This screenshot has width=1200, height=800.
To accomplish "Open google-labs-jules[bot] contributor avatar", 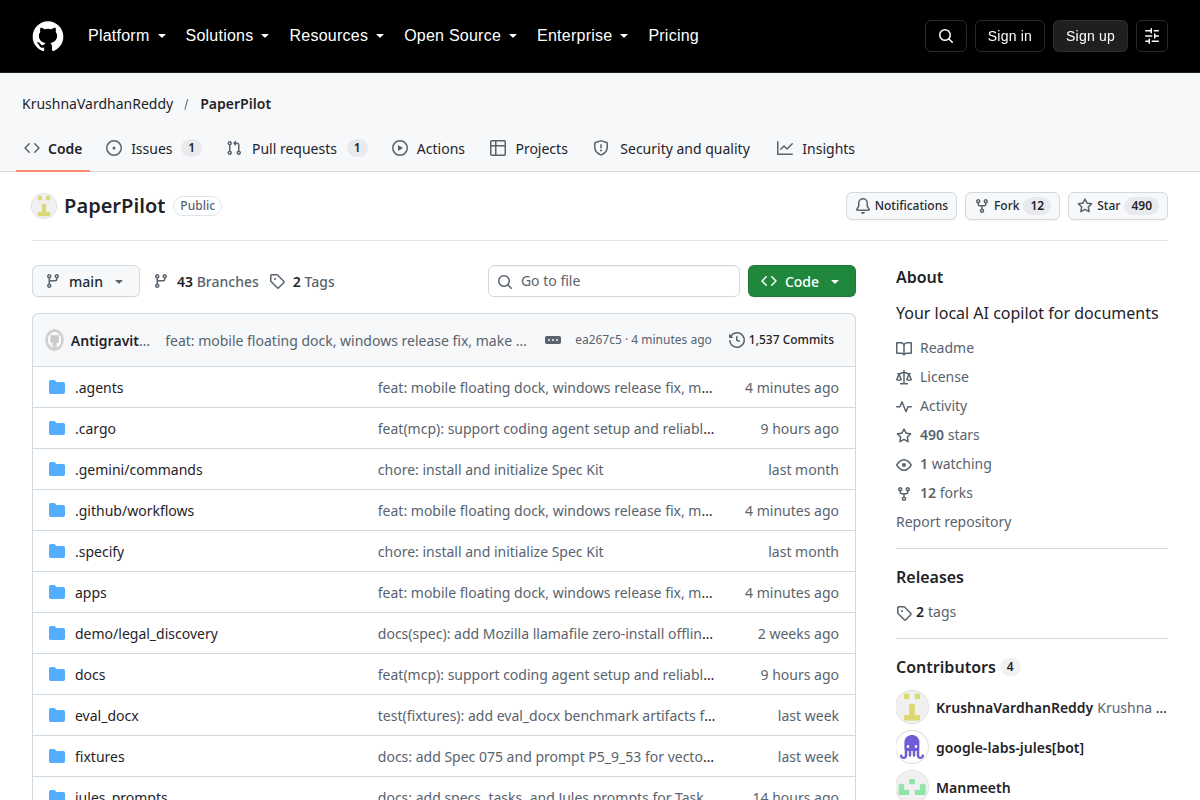I will click(x=912, y=748).
